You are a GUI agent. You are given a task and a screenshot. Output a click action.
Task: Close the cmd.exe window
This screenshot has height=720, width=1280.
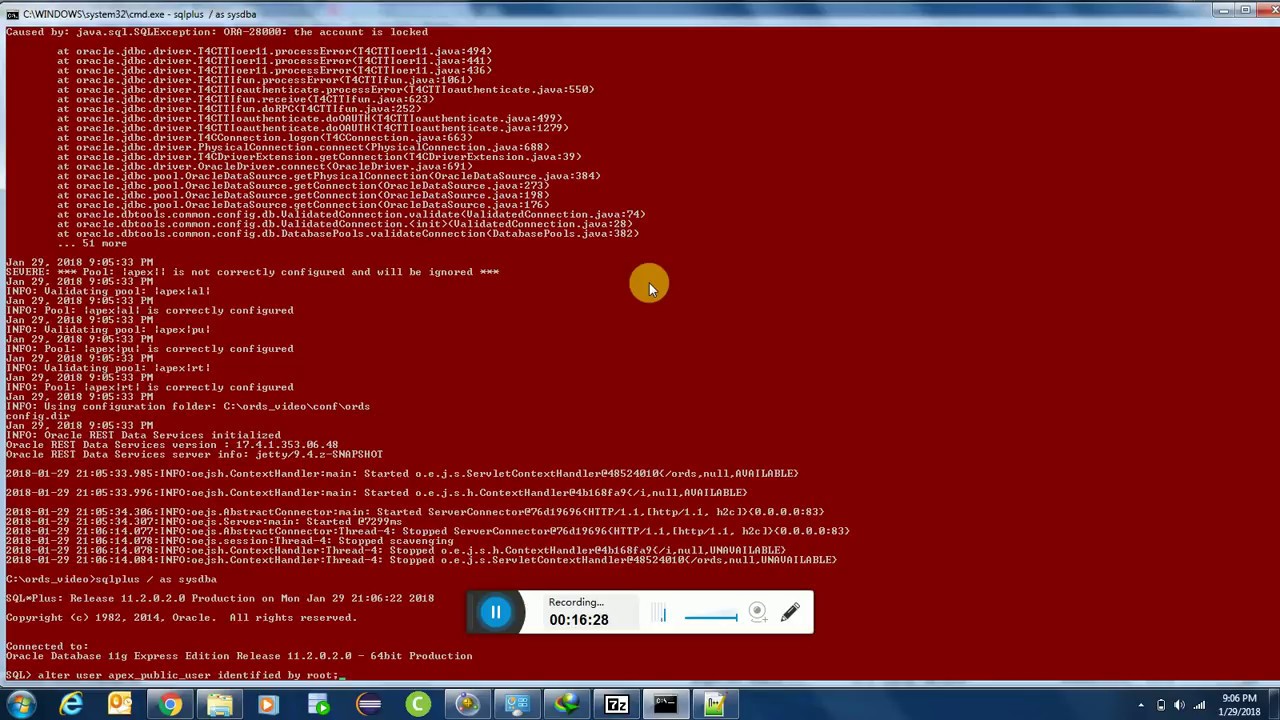click(1266, 10)
